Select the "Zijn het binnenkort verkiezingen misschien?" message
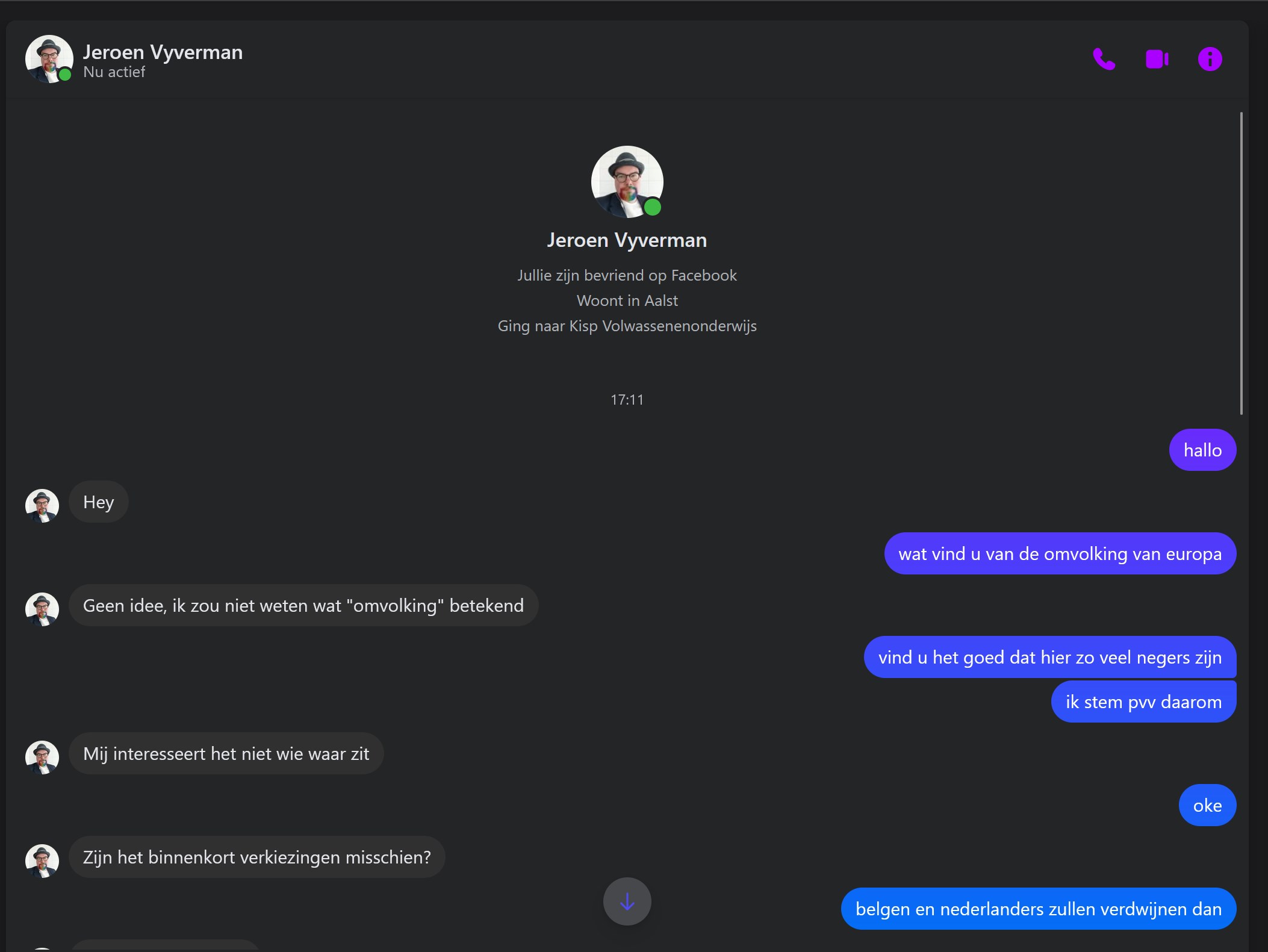The image size is (1268, 952). (257, 857)
